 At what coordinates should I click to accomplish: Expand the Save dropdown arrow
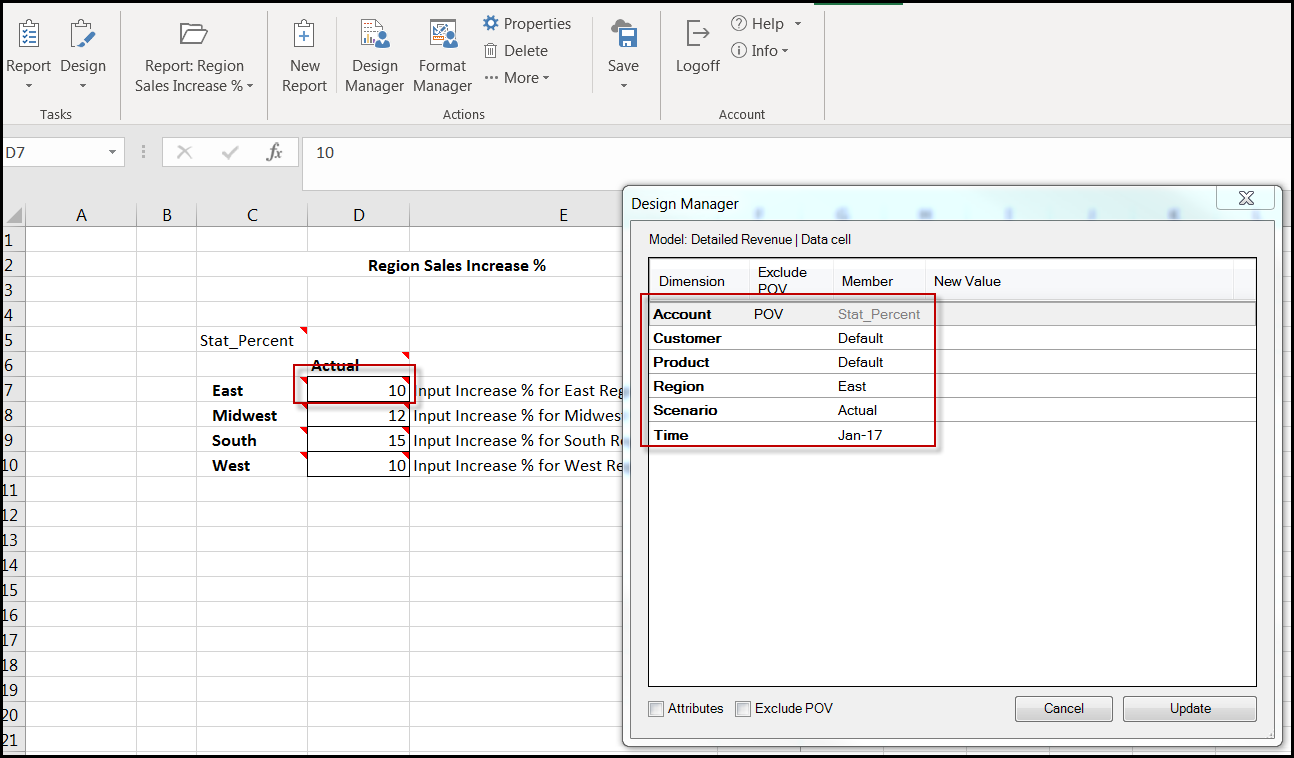(x=623, y=86)
